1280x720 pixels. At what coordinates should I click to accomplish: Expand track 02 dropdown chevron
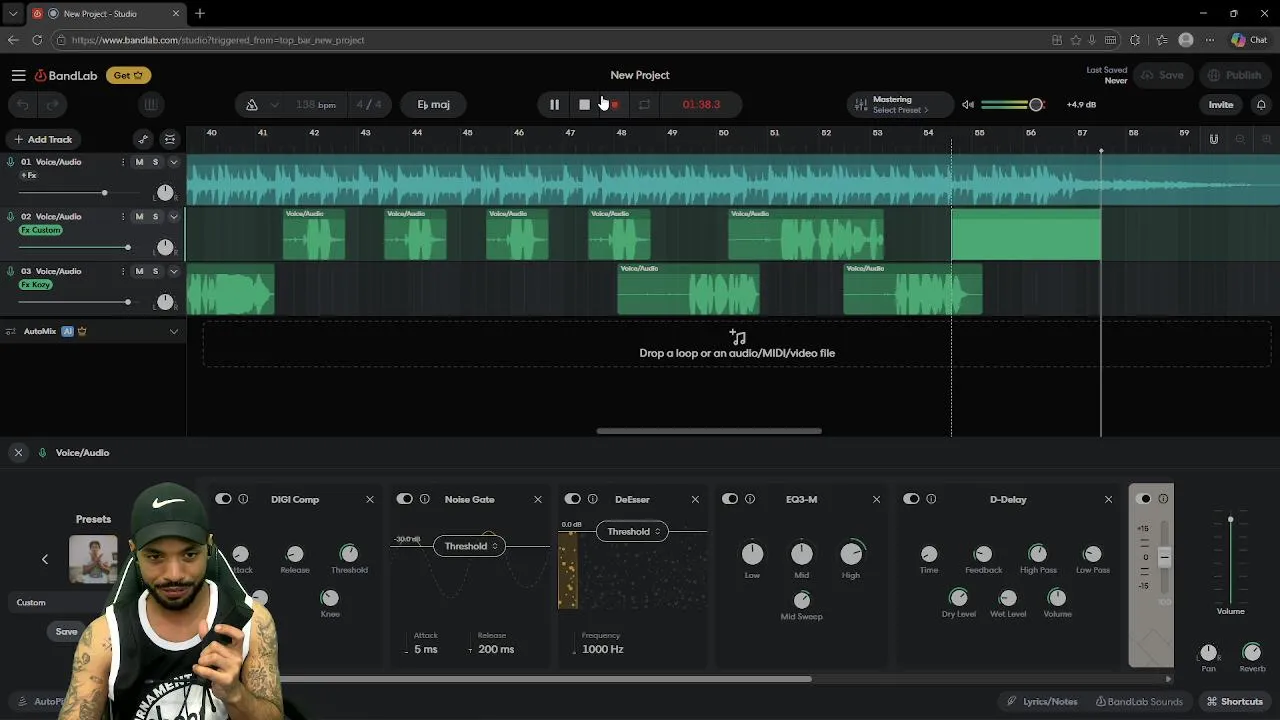173,216
